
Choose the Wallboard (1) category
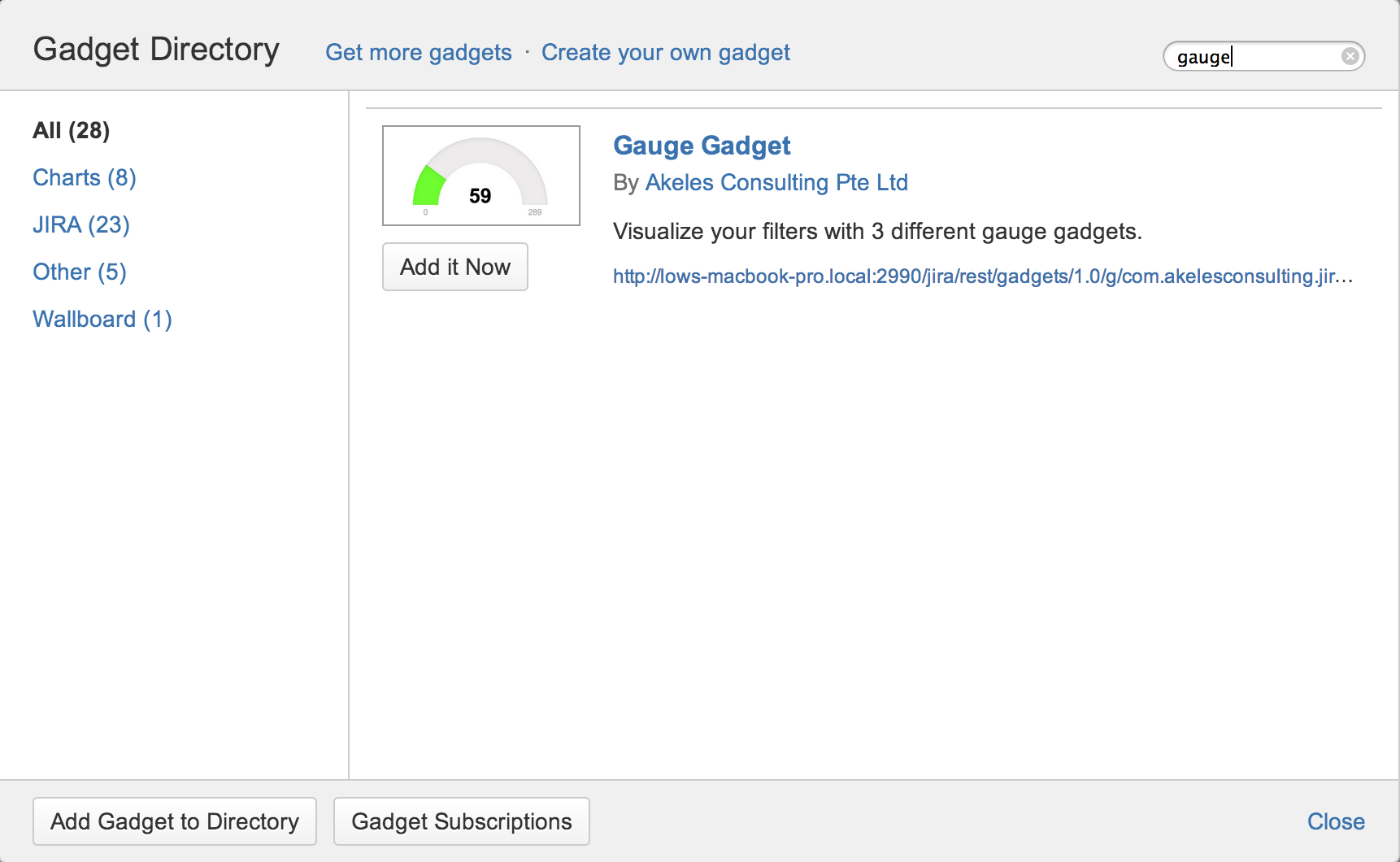(x=102, y=319)
